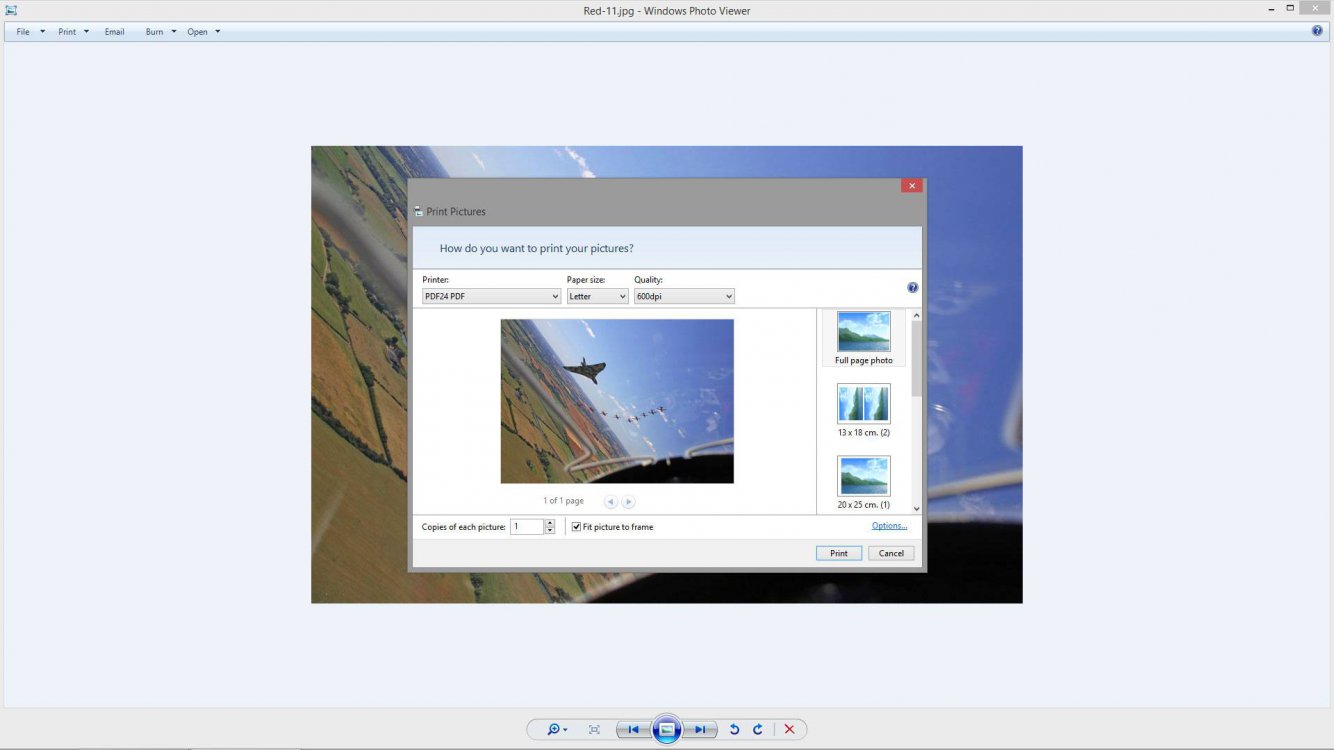This screenshot has width=1334, height=750.
Task: Open the Paper size dropdown
Action: click(598, 296)
